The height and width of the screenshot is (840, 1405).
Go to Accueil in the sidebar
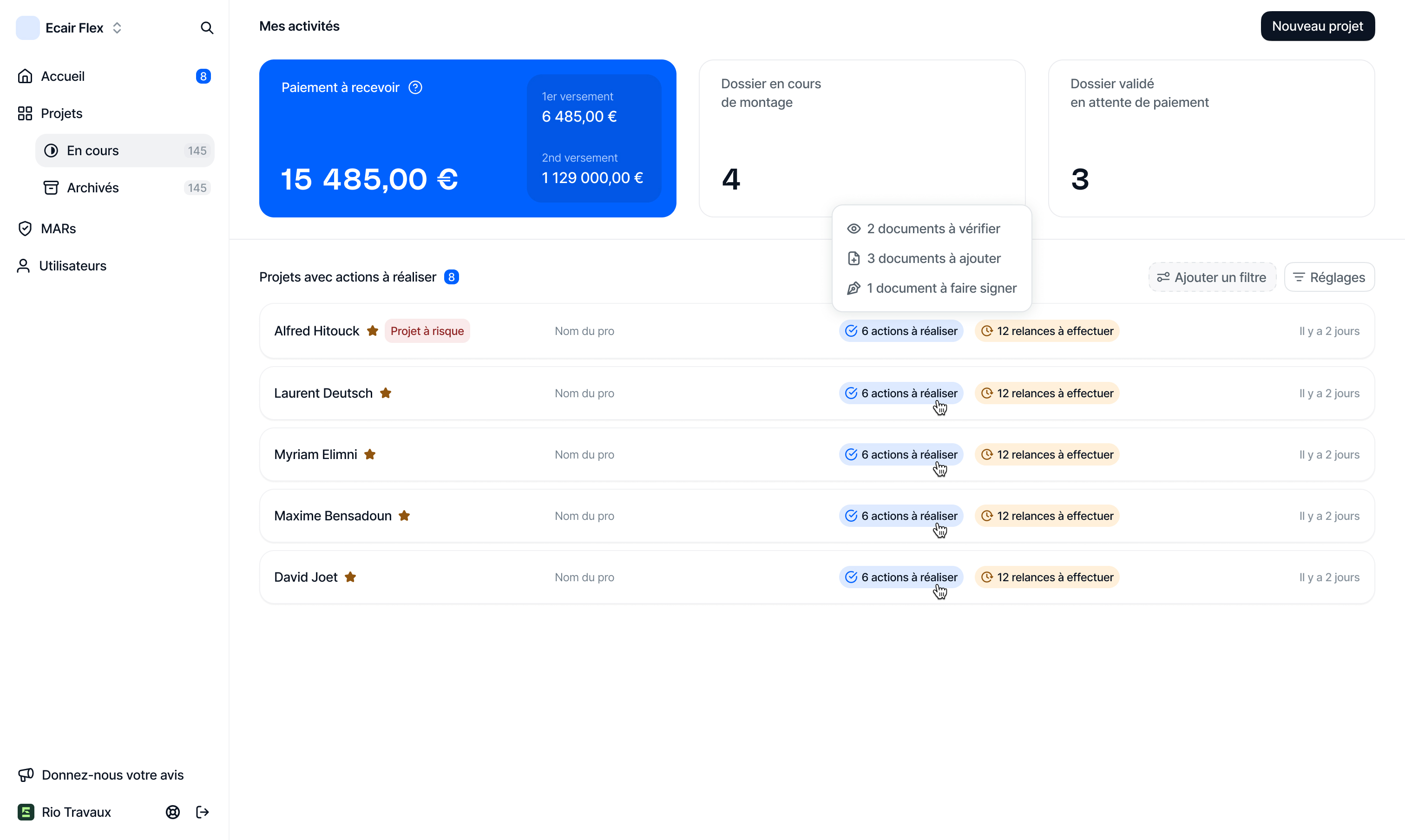pyautogui.click(x=62, y=76)
